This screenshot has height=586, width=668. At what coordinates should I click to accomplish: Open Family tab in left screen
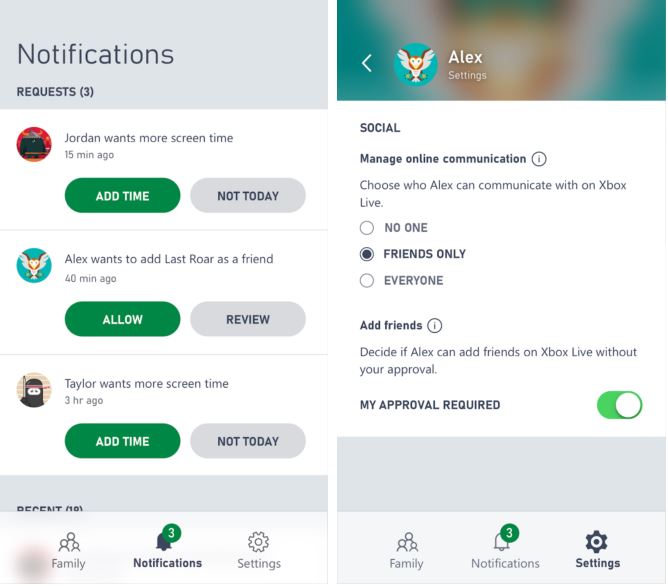[x=69, y=550]
